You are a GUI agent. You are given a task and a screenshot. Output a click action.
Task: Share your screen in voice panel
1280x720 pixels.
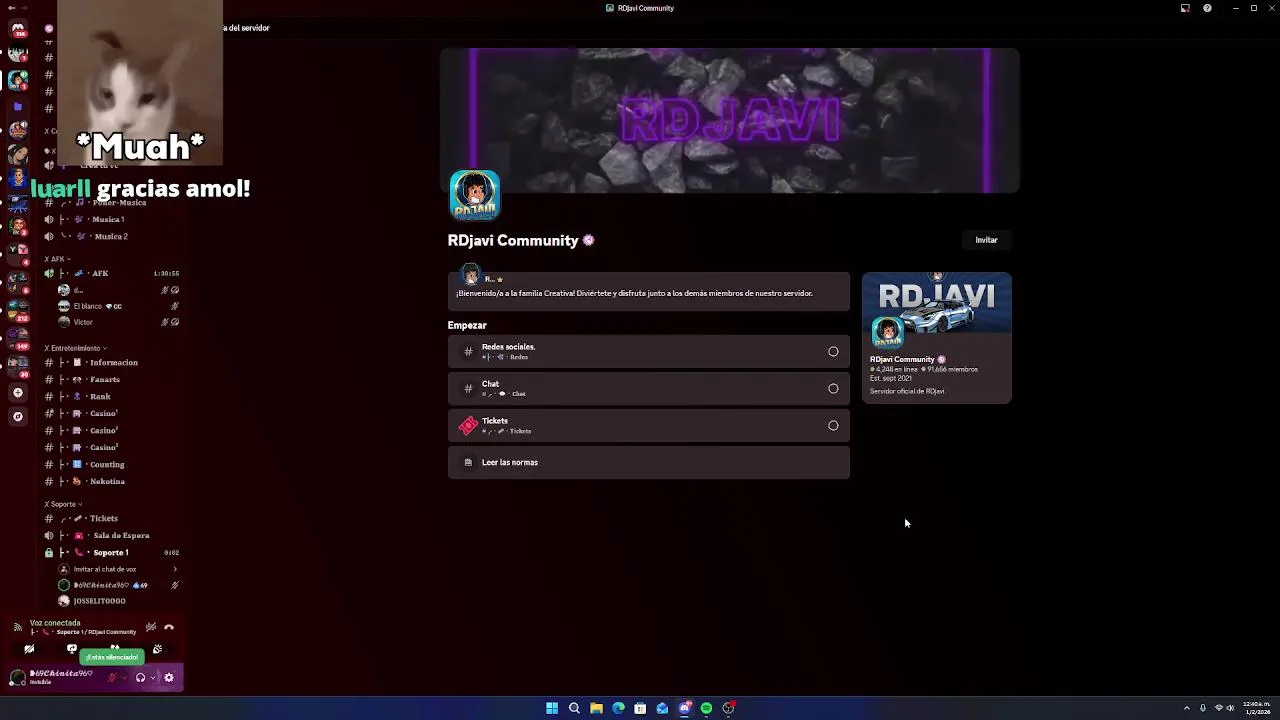[x=71, y=649]
